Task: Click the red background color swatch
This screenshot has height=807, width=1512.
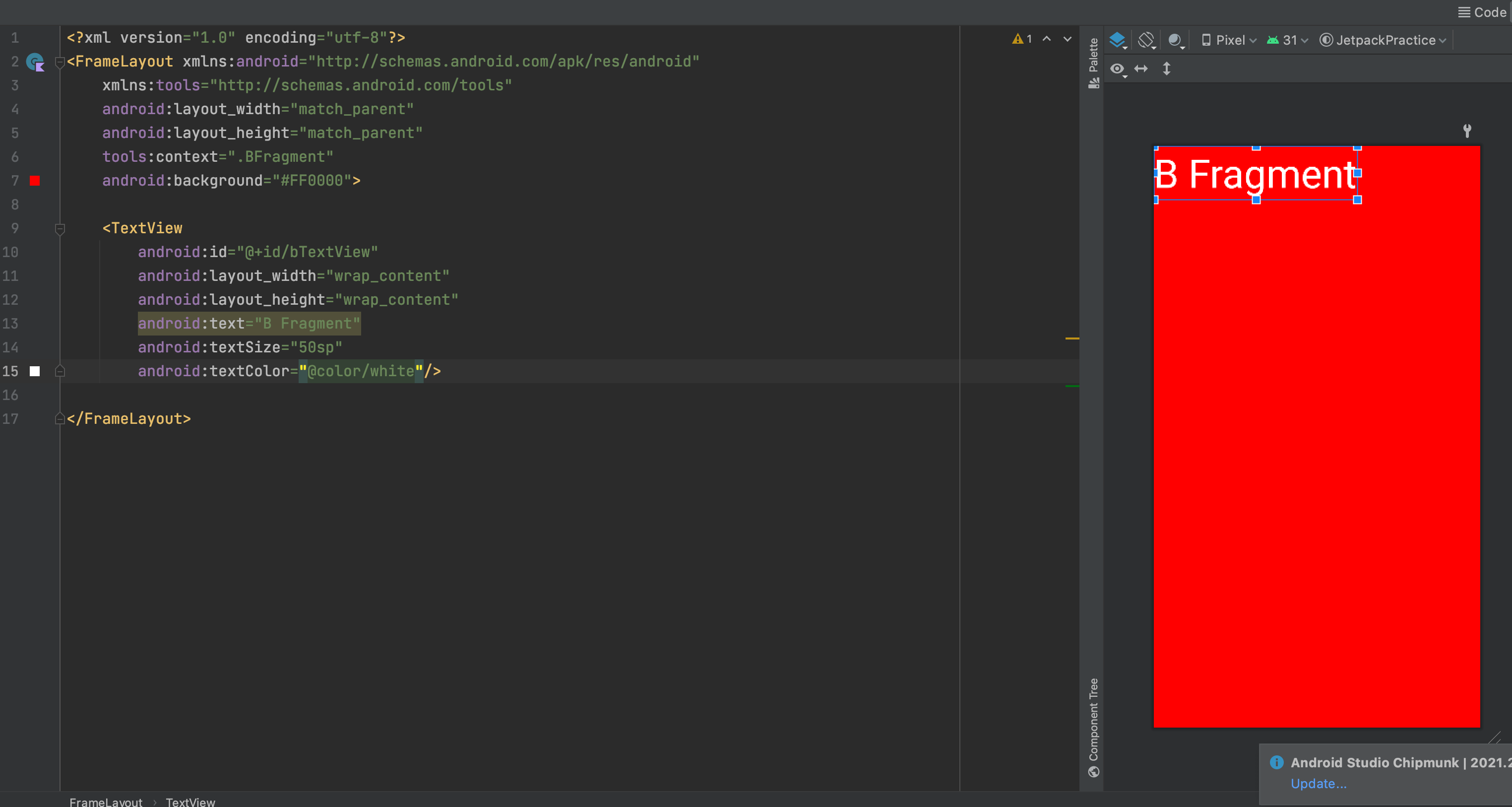Action: (x=35, y=181)
